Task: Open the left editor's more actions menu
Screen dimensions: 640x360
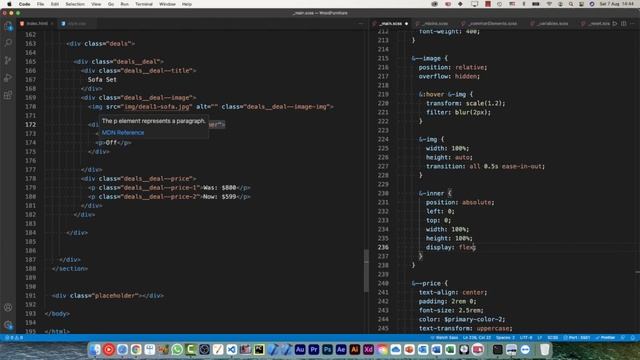Action: pyautogui.click(x=360, y=24)
